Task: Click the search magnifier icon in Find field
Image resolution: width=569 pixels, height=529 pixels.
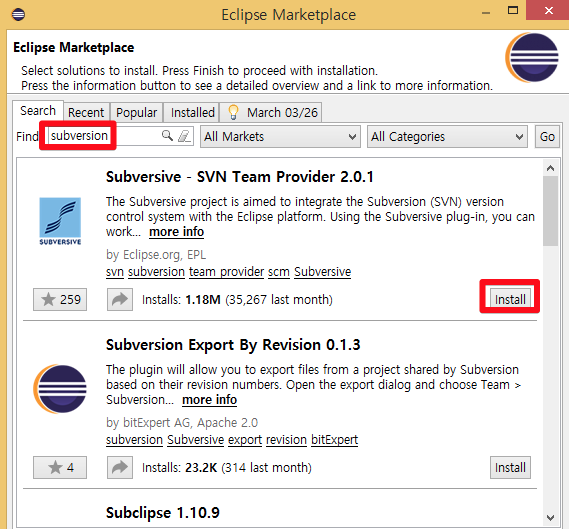Action: [x=167, y=136]
